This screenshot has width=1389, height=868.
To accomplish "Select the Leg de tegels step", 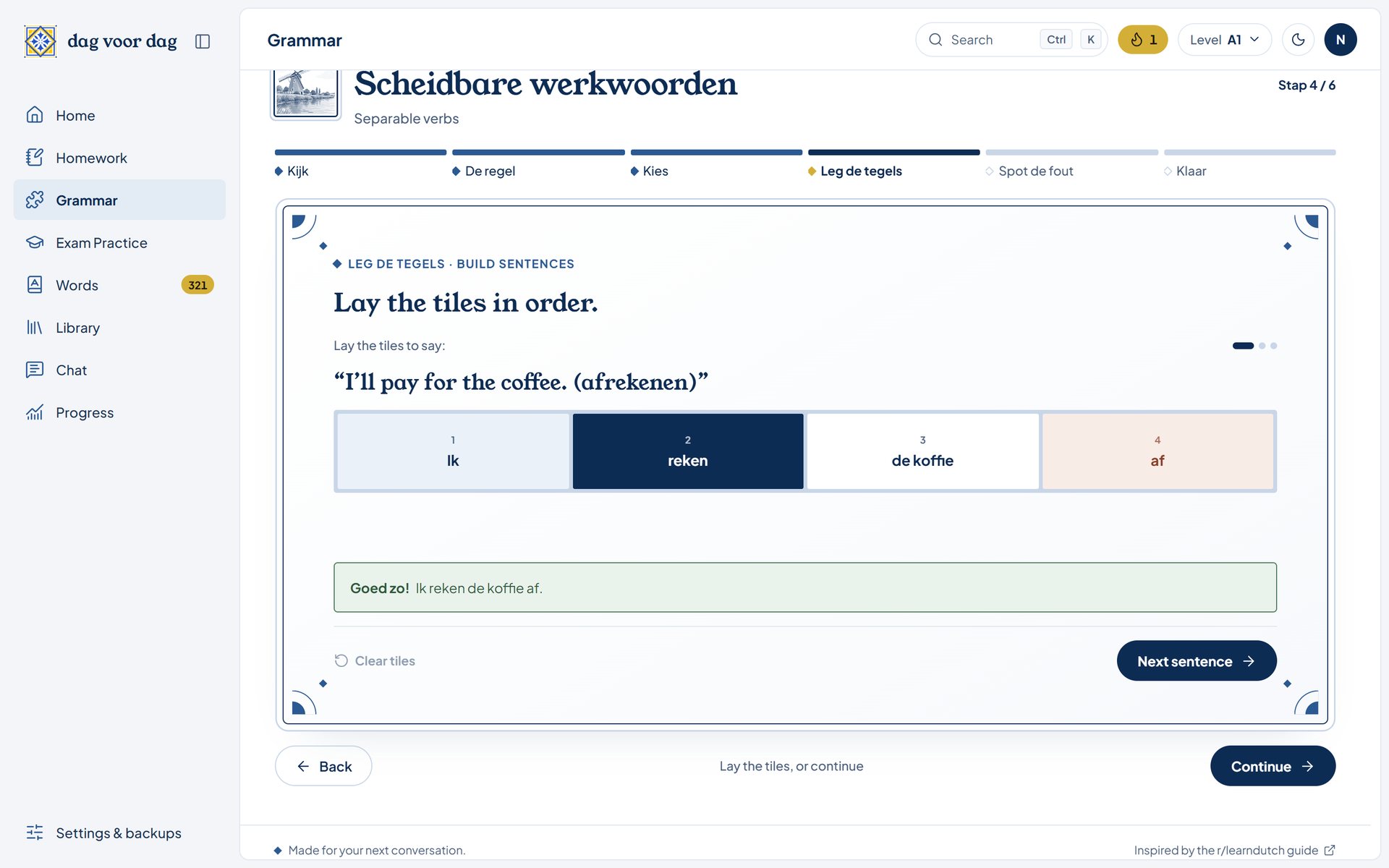I will tap(855, 171).
